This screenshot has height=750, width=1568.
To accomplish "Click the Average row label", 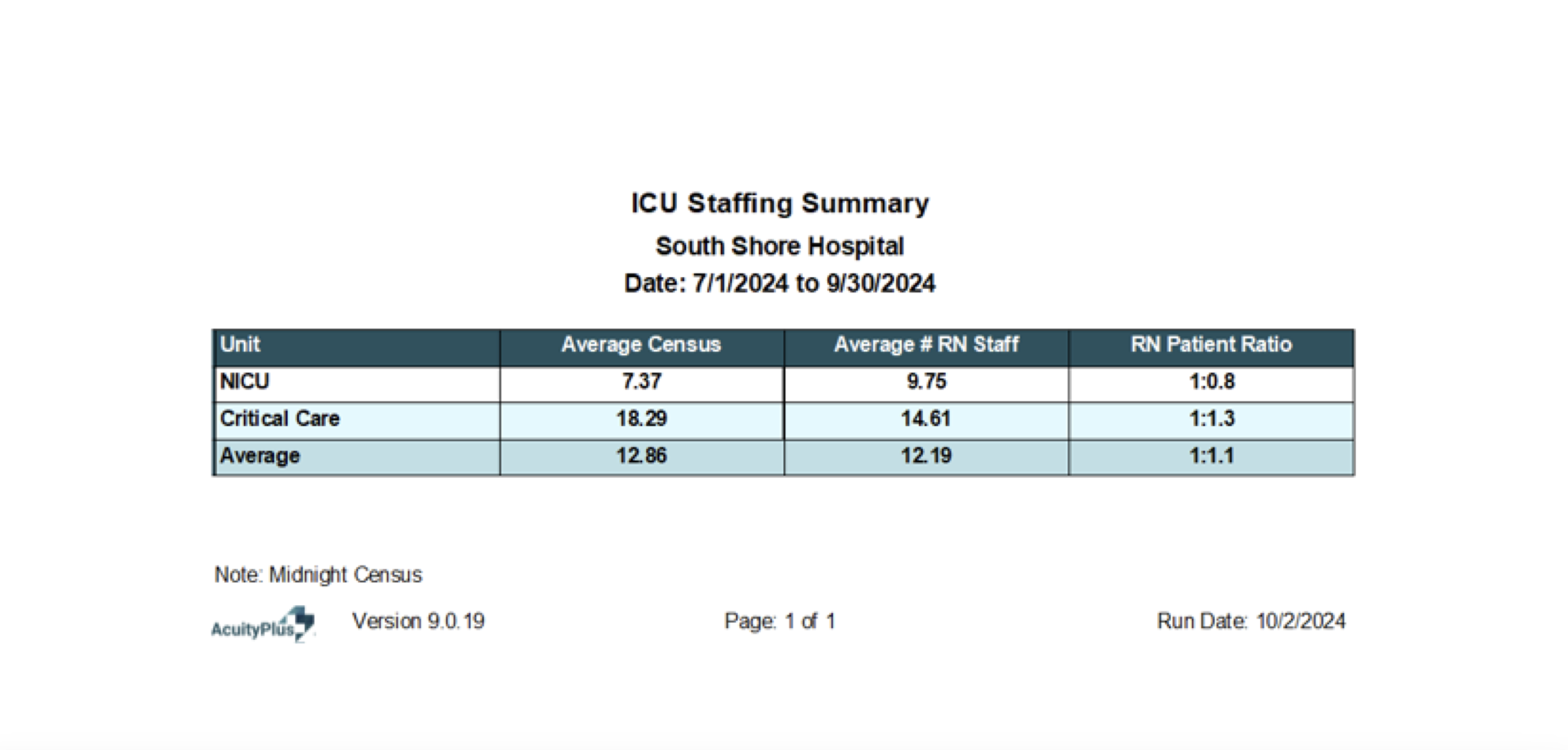I will click(x=260, y=456).
